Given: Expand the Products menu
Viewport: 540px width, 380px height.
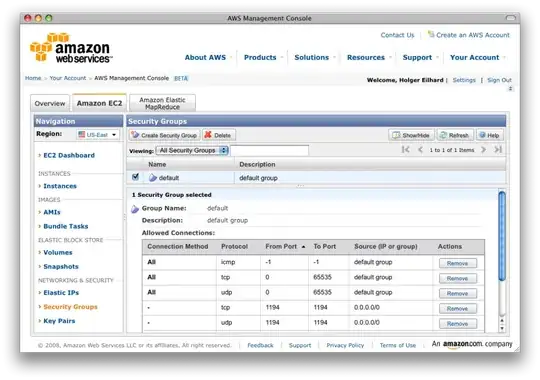Looking at the screenshot, I should point(263,58).
